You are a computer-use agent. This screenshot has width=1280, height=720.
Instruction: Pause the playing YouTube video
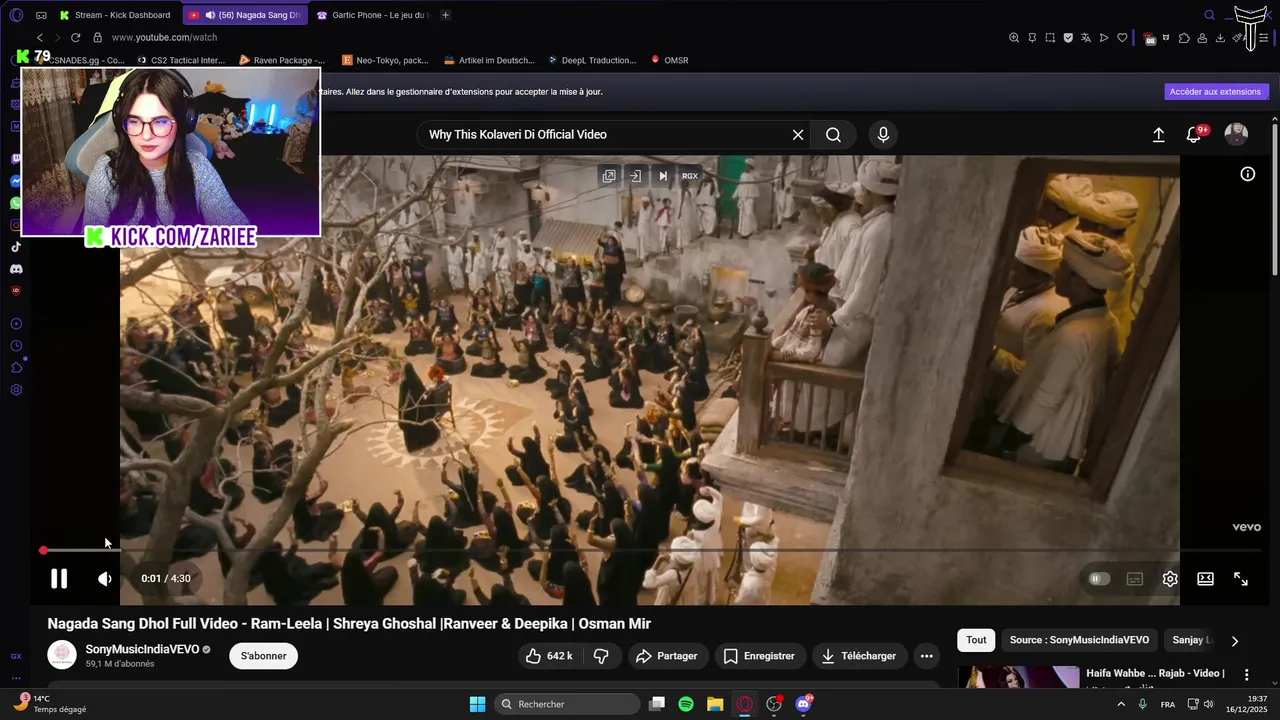point(59,578)
